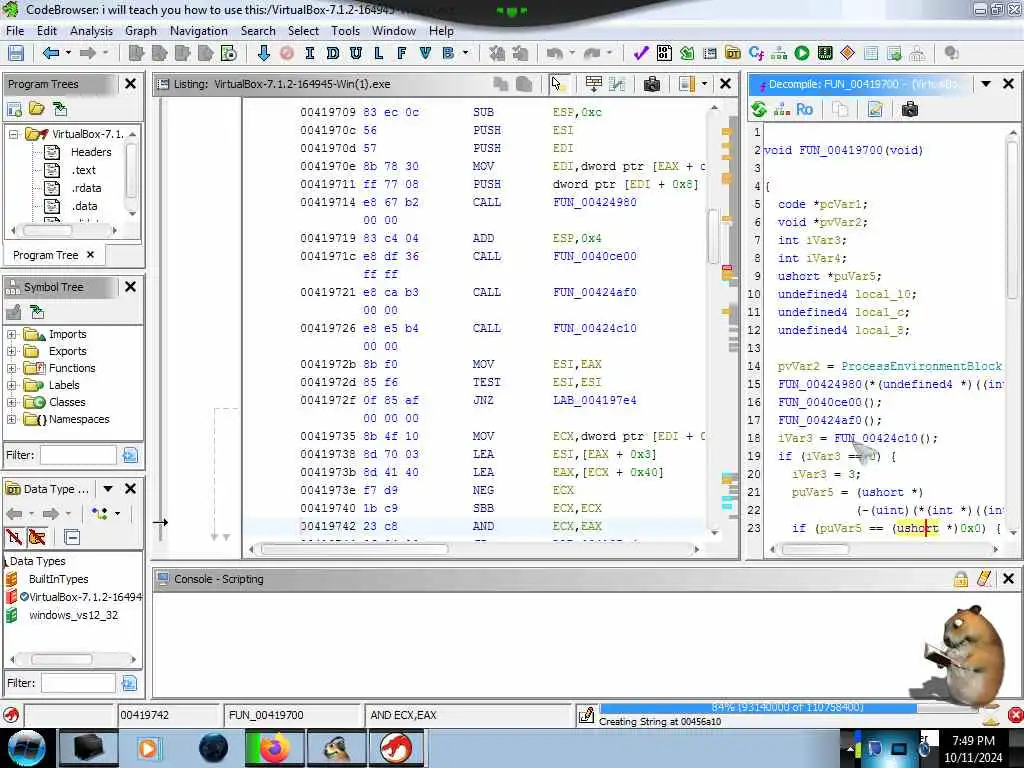Open the File menu

[x=15, y=31]
